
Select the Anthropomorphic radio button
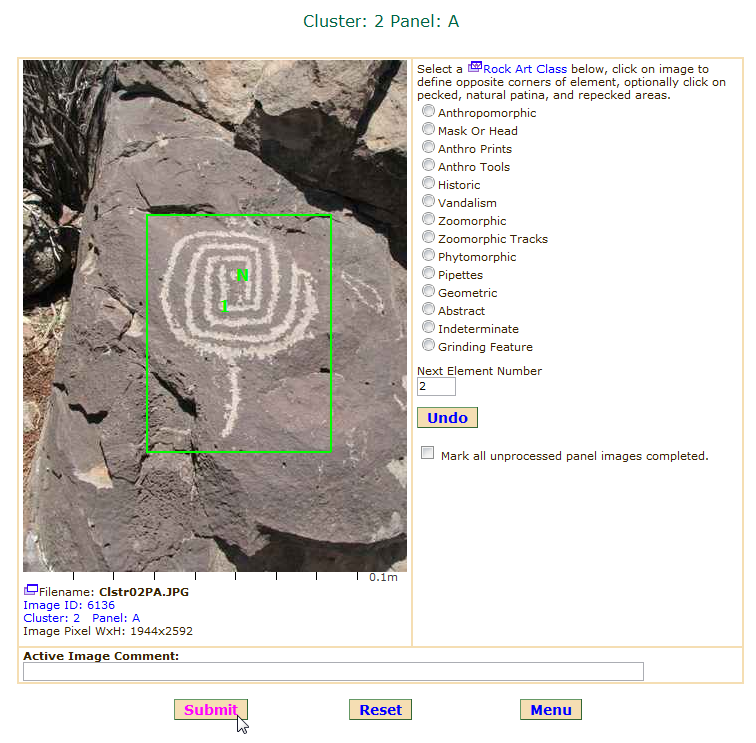tap(429, 112)
